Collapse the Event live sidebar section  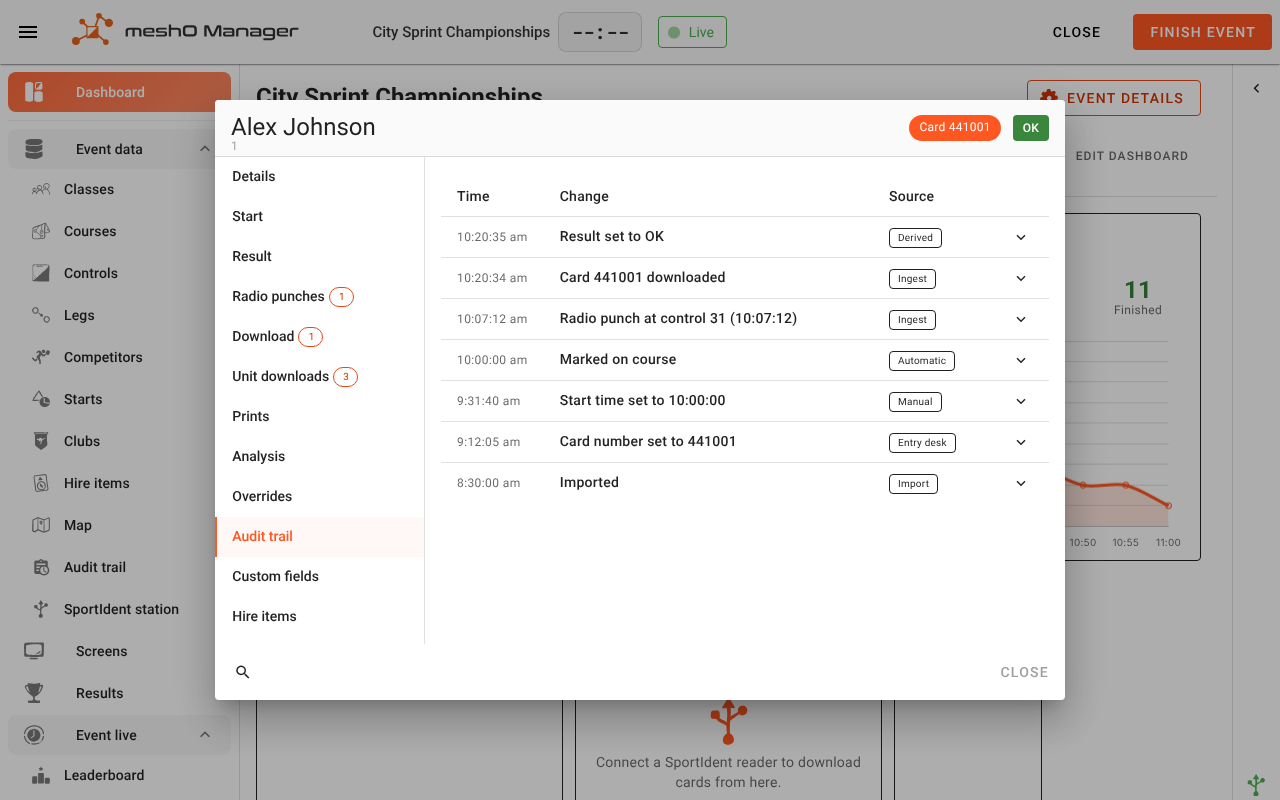205,735
